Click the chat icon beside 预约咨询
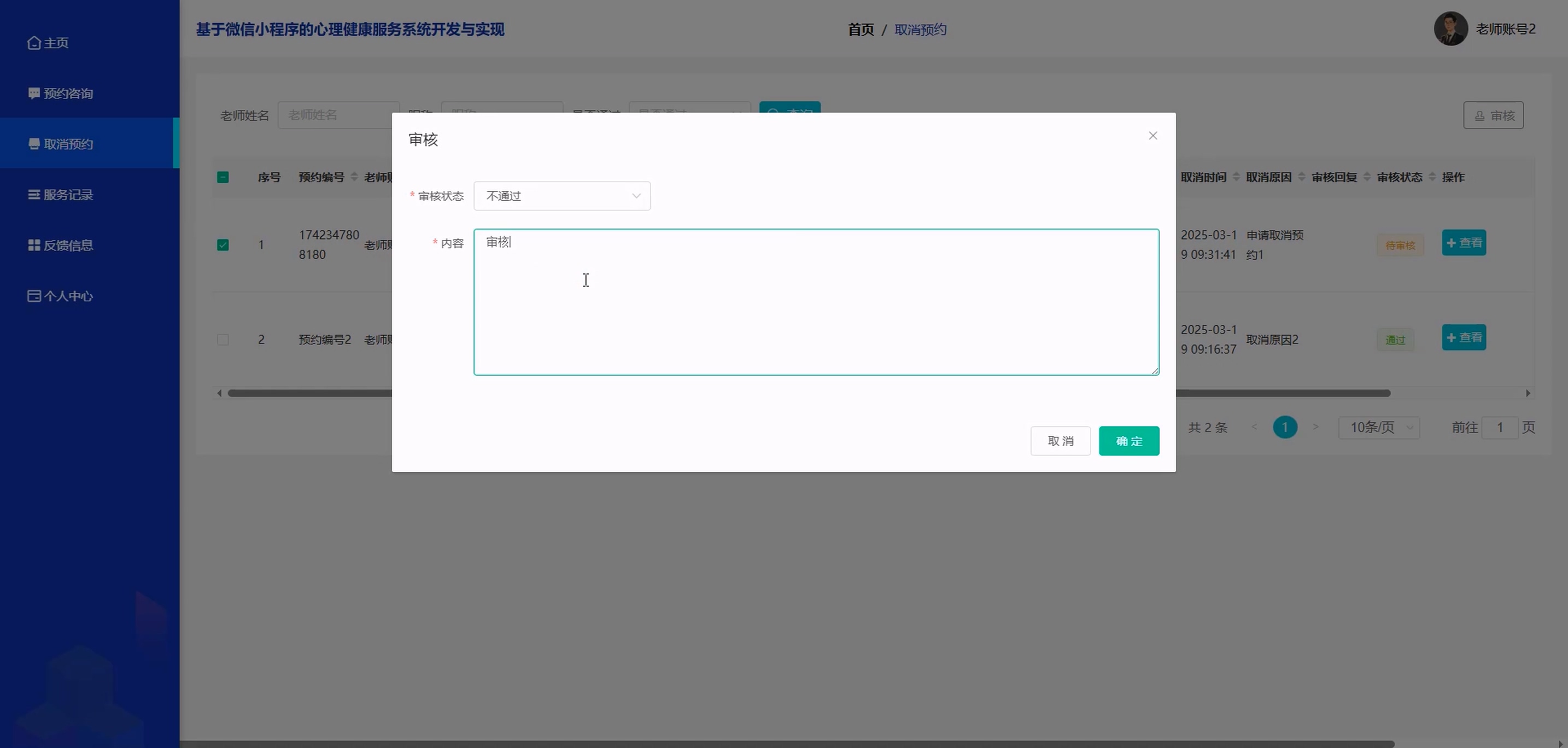Viewport: 1568px width, 748px height. click(x=34, y=93)
